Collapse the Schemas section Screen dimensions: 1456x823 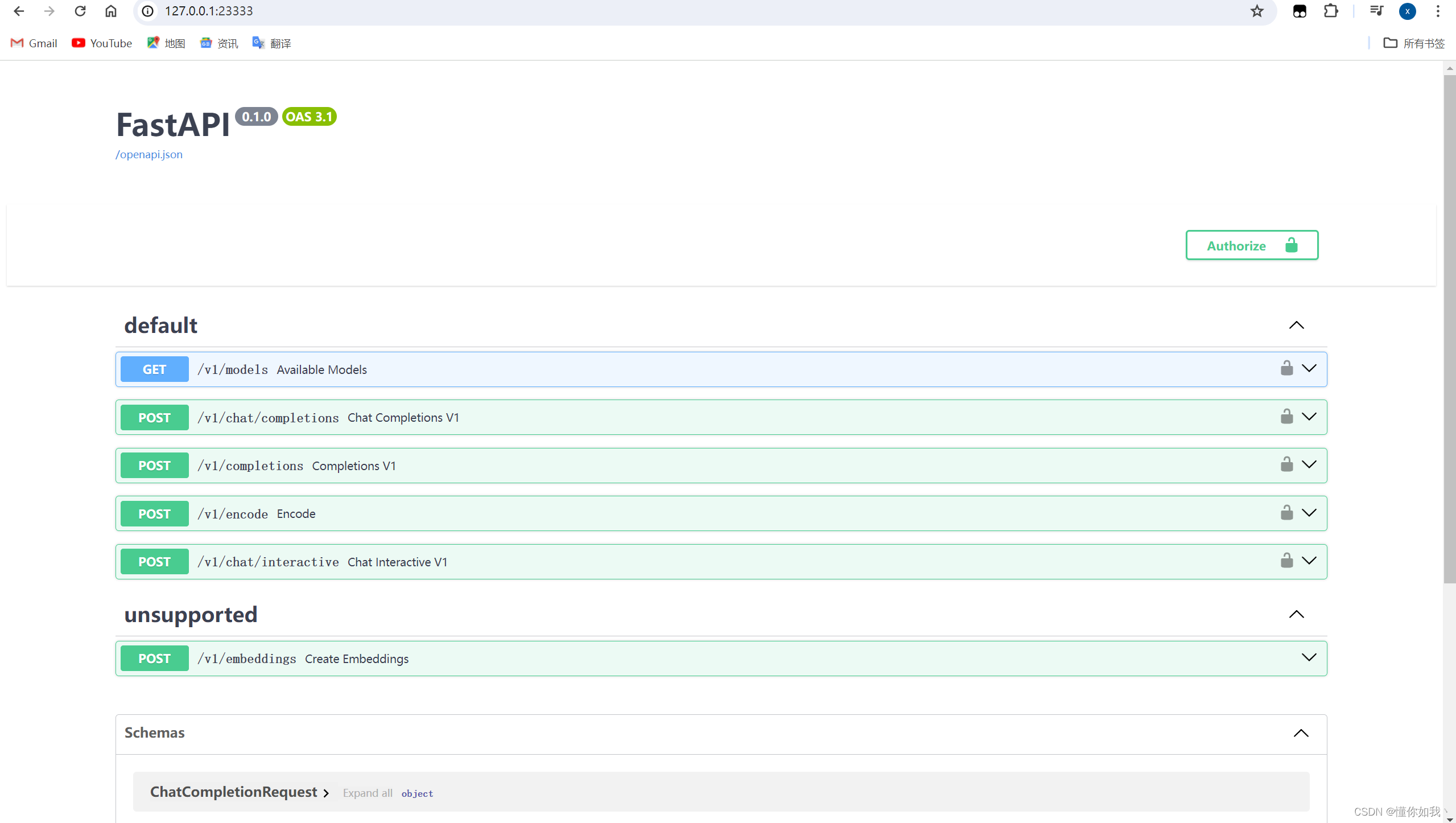coord(1301,732)
